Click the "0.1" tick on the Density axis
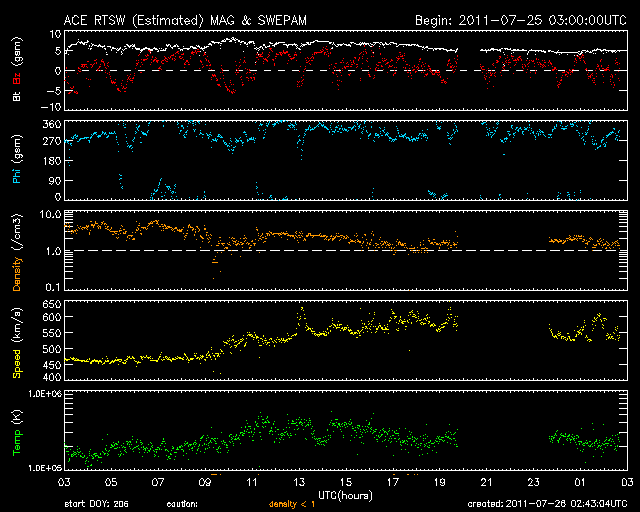 tap(53, 287)
